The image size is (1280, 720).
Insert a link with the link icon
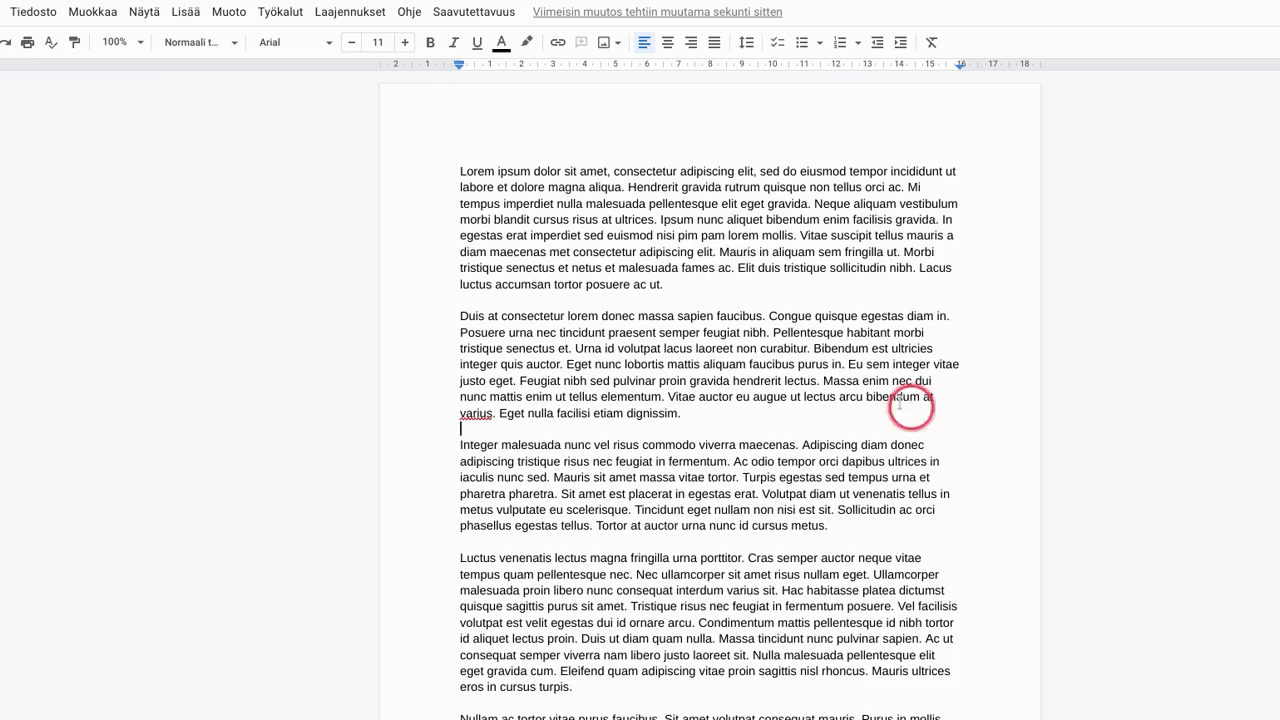pos(558,42)
